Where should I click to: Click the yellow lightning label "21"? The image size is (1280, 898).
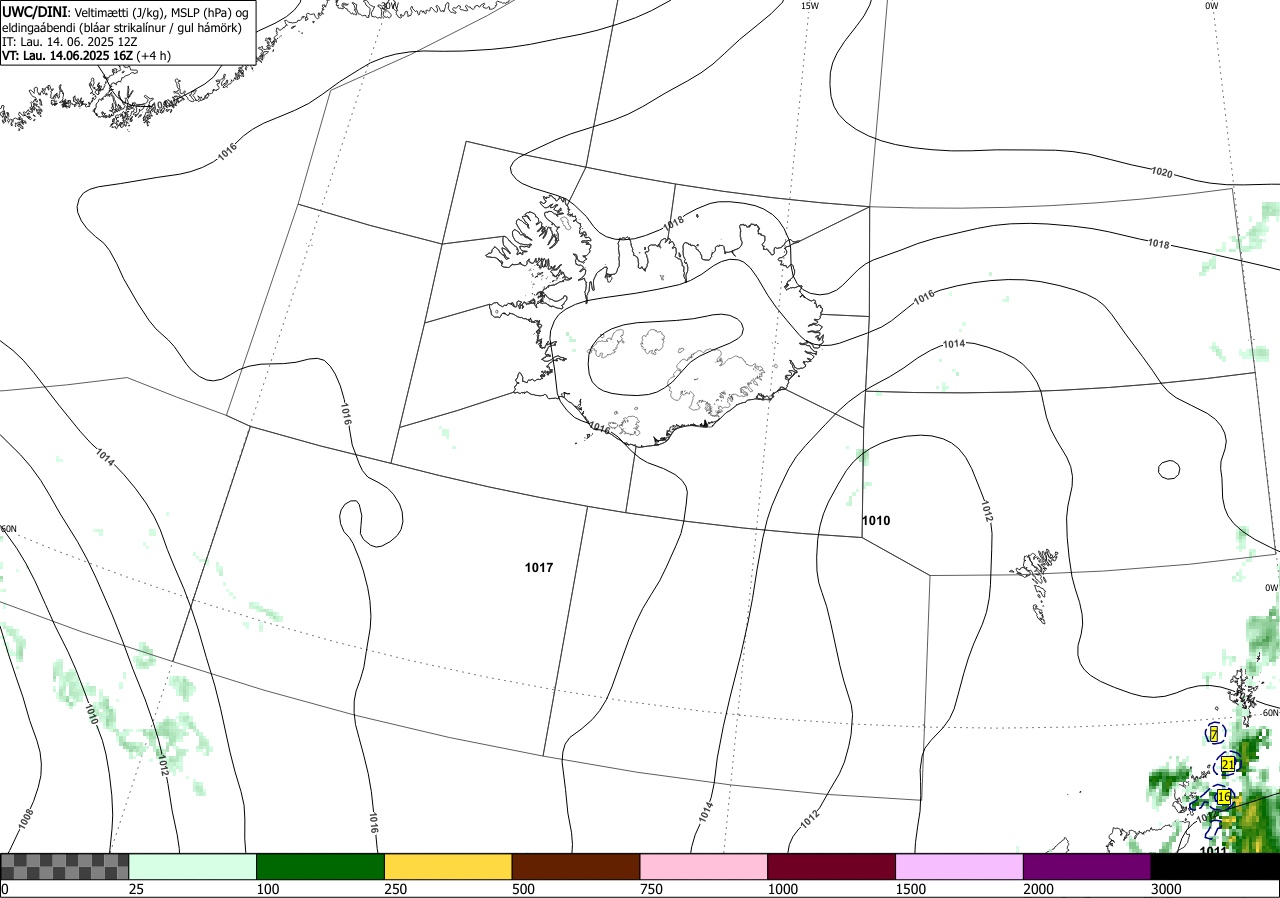click(1228, 764)
